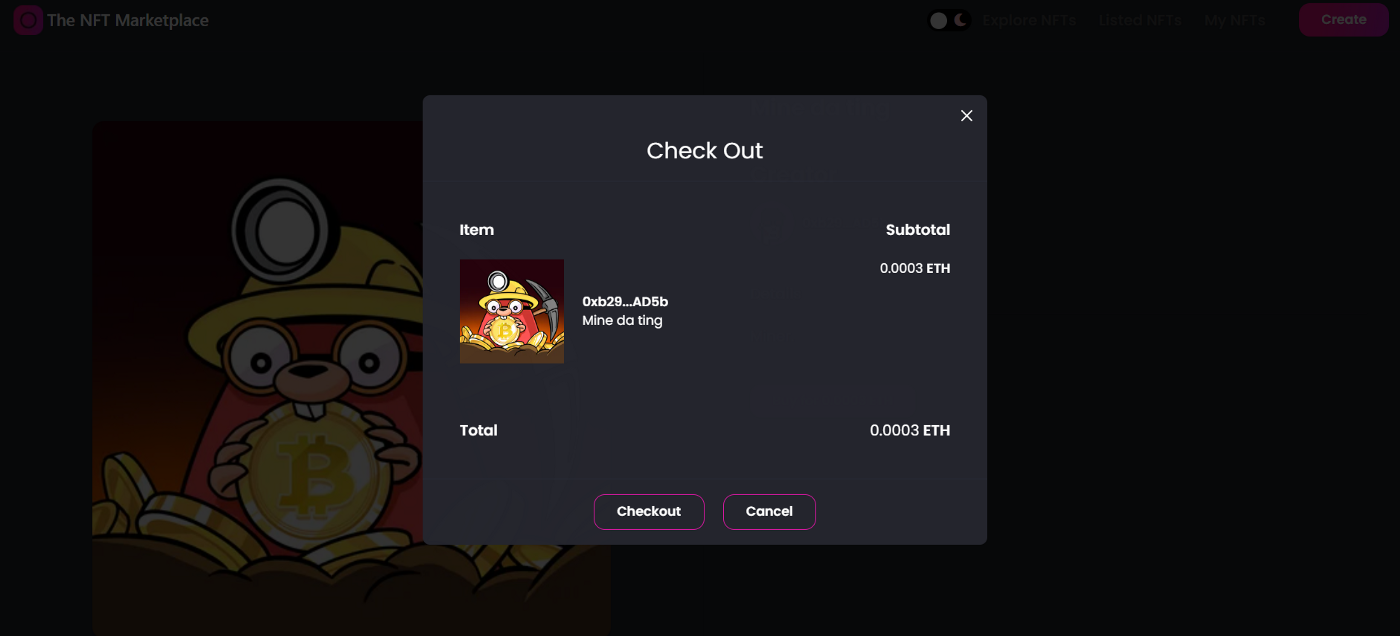The image size is (1400, 636).
Task: Click 'The NFT Marketplace' site title
Action: [x=128, y=20]
